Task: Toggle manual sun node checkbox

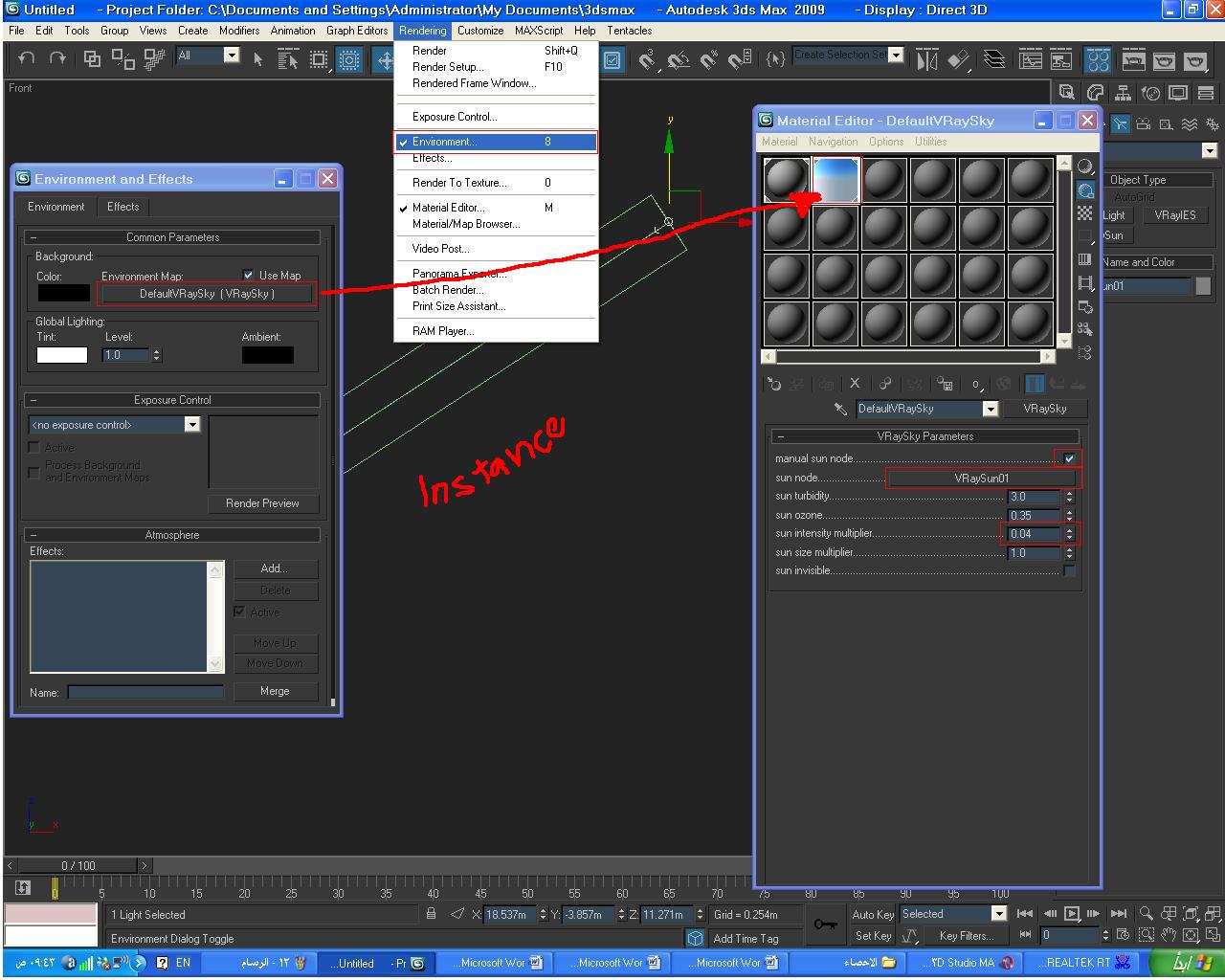Action: pos(1069,458)
